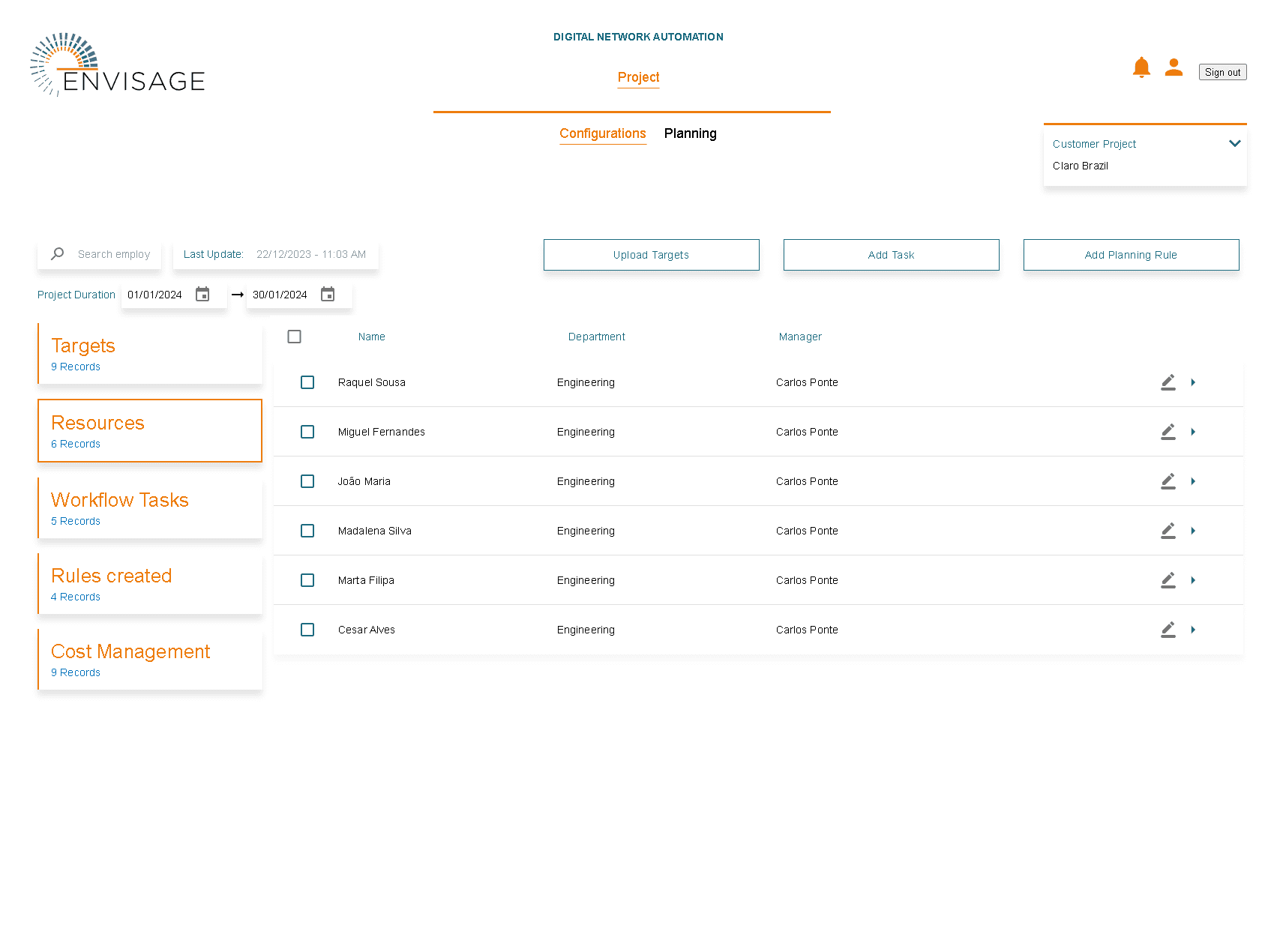Switch to the Planning tab

tap(690, 133)
